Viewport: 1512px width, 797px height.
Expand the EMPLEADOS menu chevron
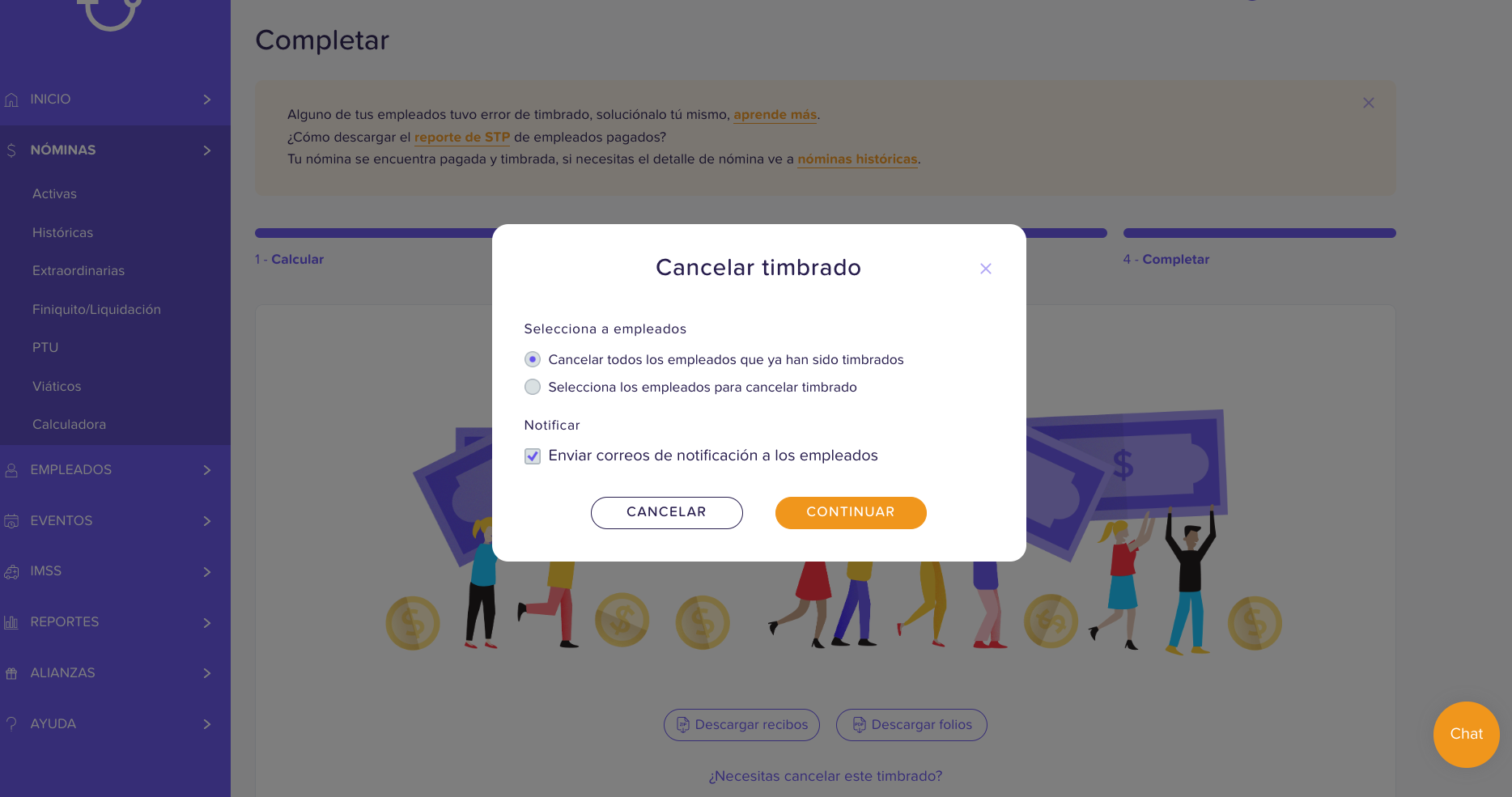click(x=207, y=470)
